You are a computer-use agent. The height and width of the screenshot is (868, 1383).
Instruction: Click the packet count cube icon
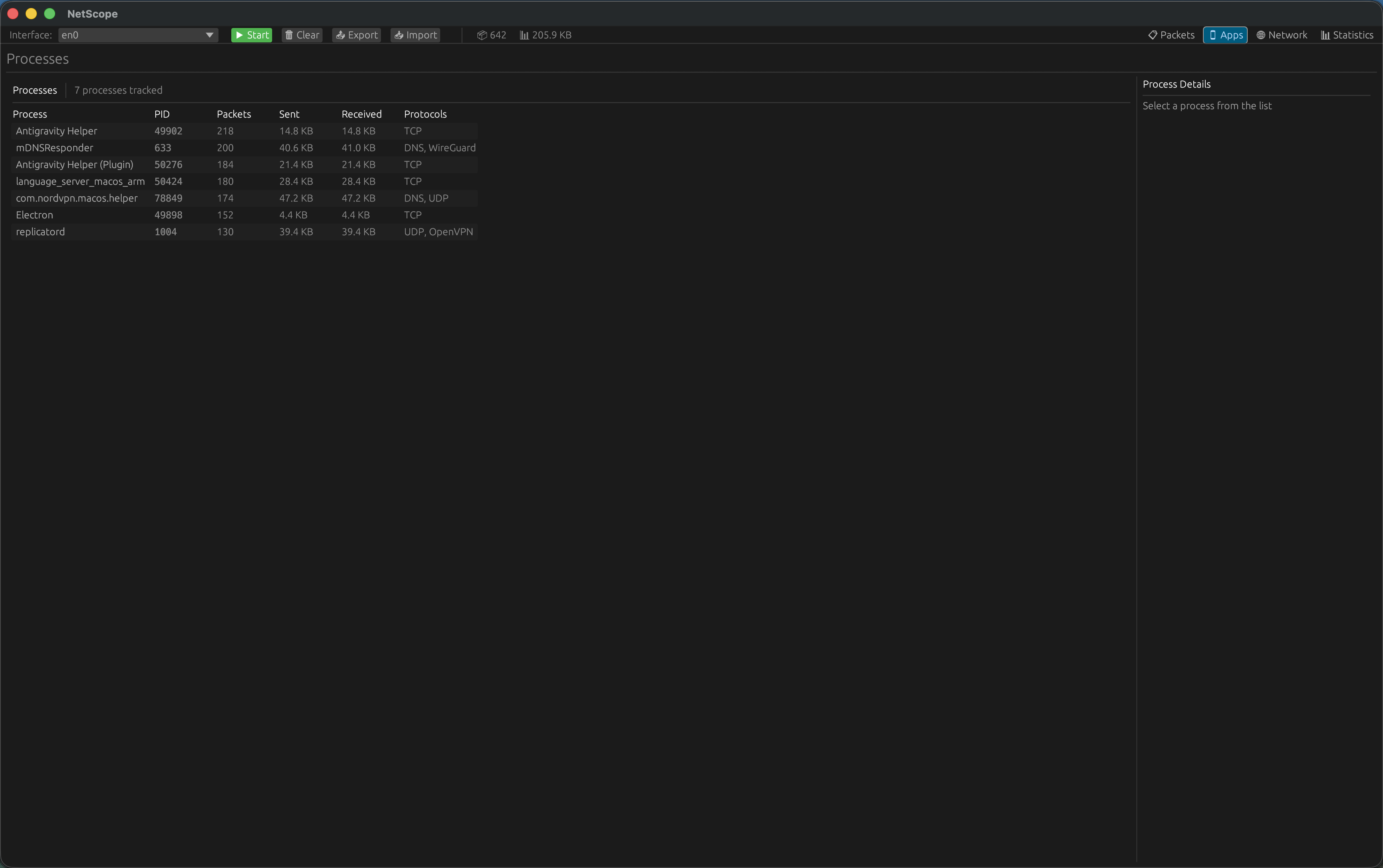coord(482,35)
